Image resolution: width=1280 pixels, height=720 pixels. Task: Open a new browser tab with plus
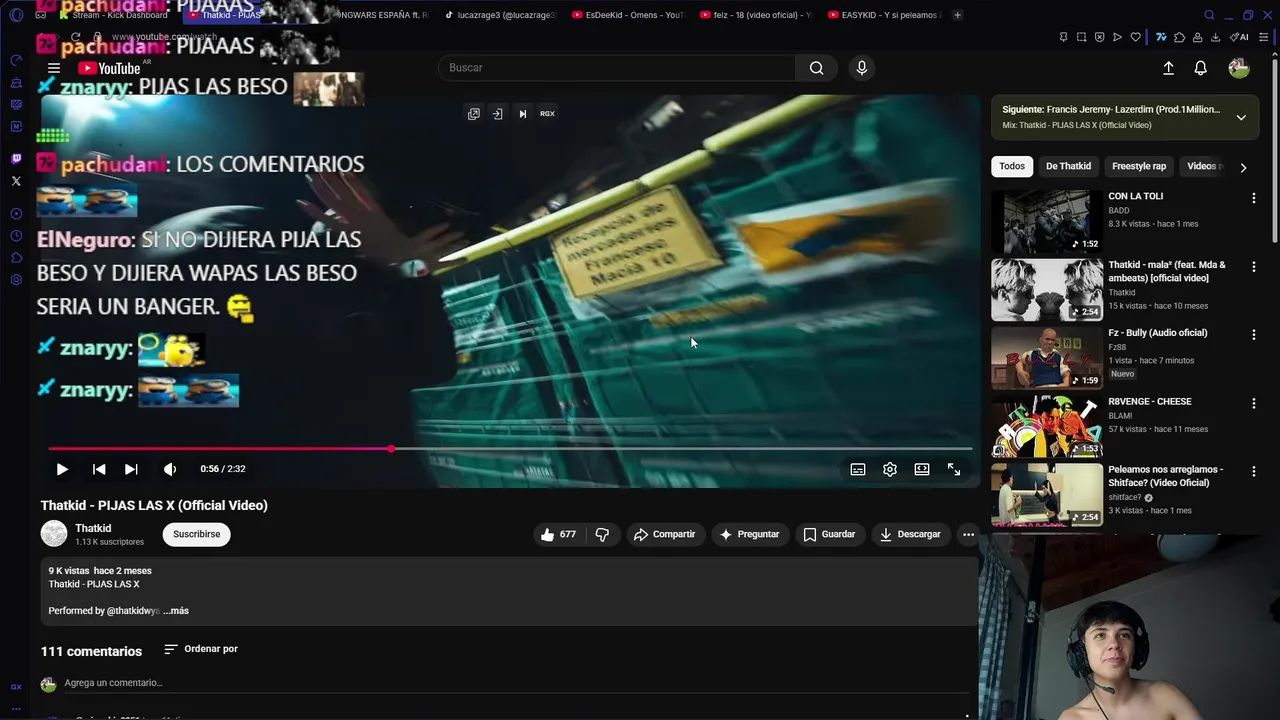click(x=957, y=15)
